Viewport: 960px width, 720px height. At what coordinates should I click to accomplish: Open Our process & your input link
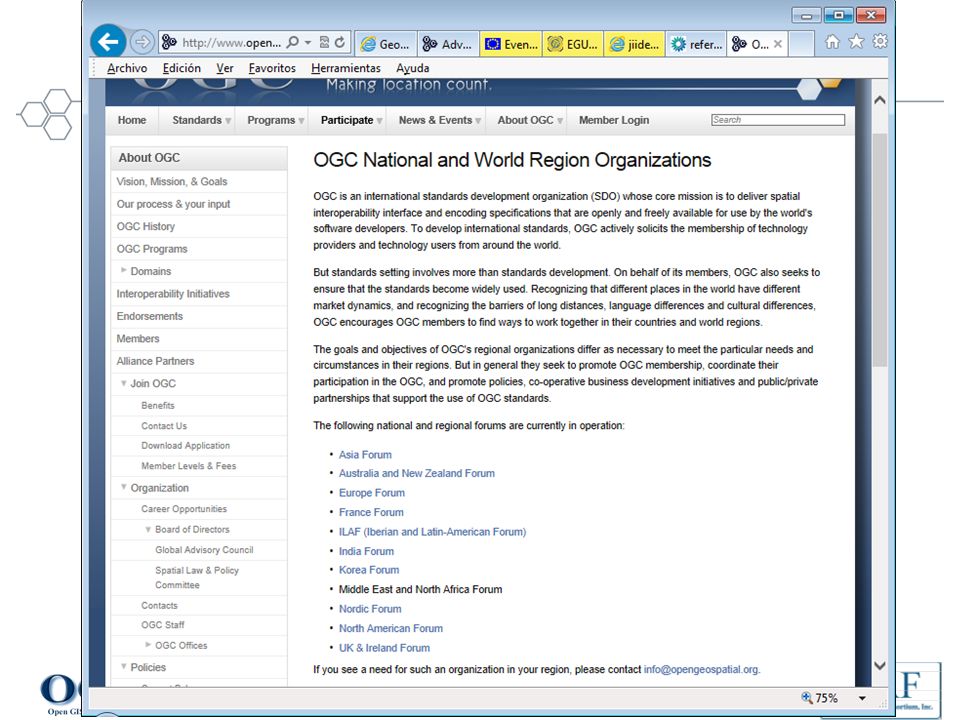coord(173,204)
